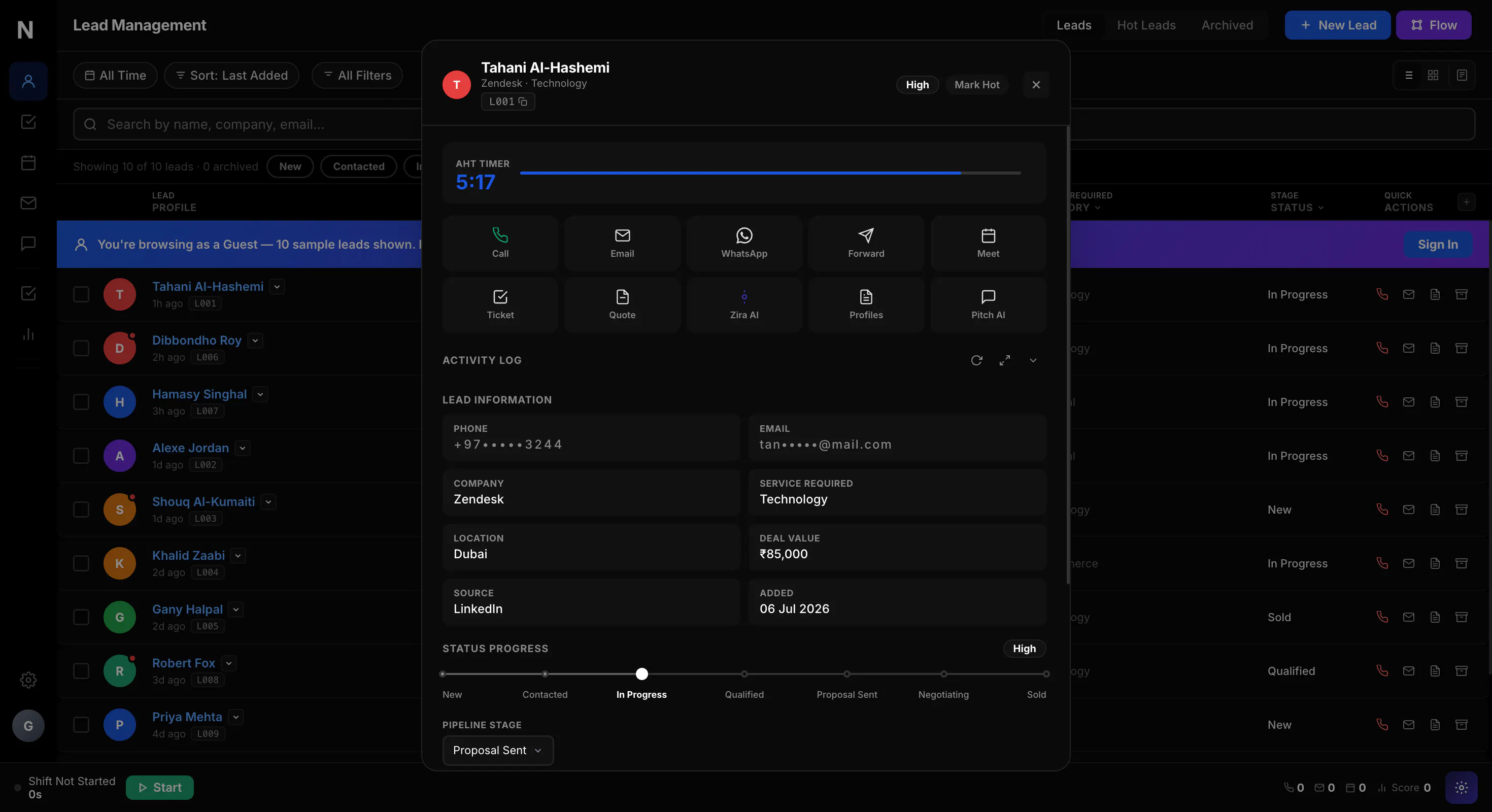1492x812 pixels.
Task: Open settings gear in sidebar
Action: click(x=28, y=680)
